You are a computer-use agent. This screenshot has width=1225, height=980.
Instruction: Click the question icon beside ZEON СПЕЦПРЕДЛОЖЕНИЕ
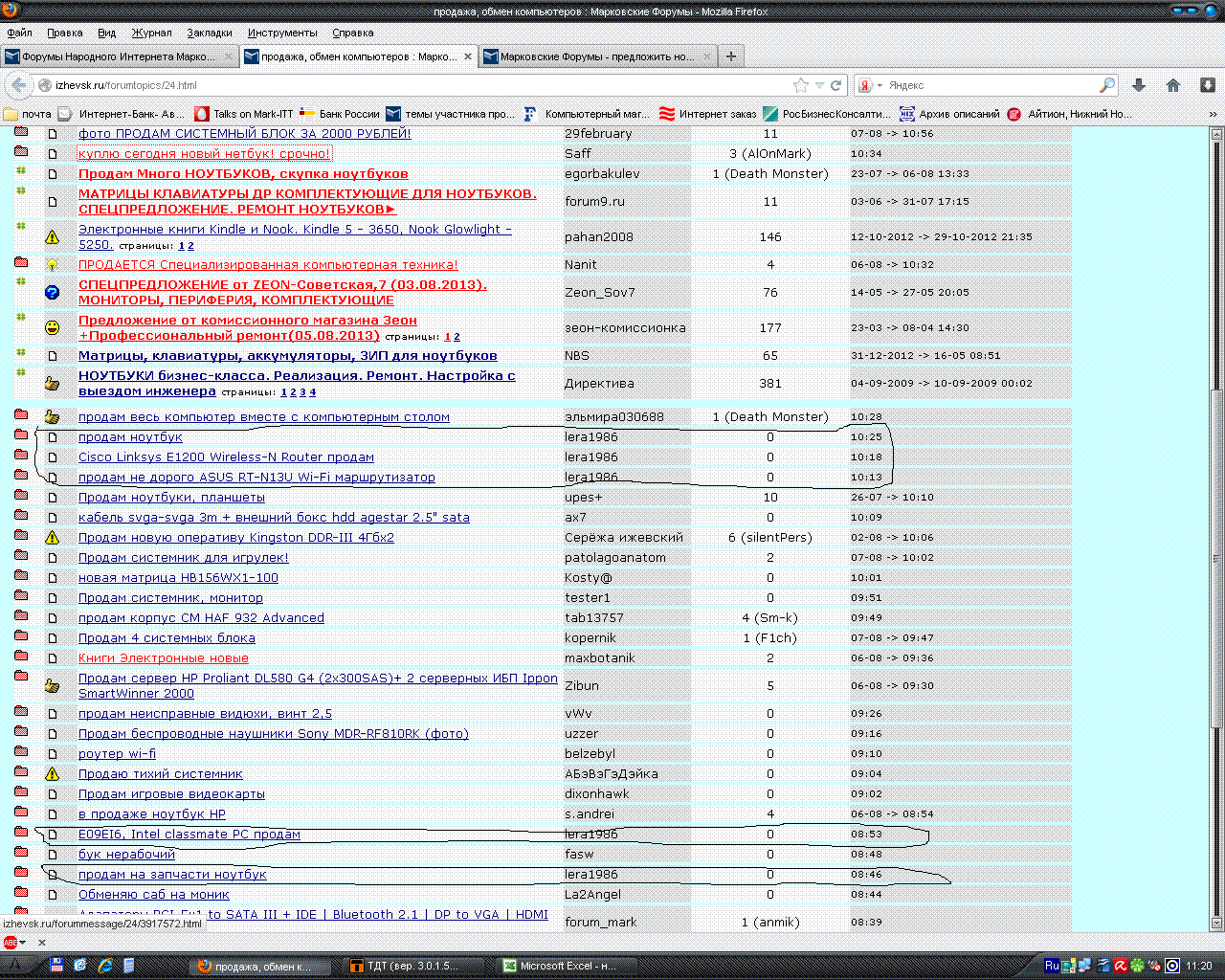(x=53, y=292)
